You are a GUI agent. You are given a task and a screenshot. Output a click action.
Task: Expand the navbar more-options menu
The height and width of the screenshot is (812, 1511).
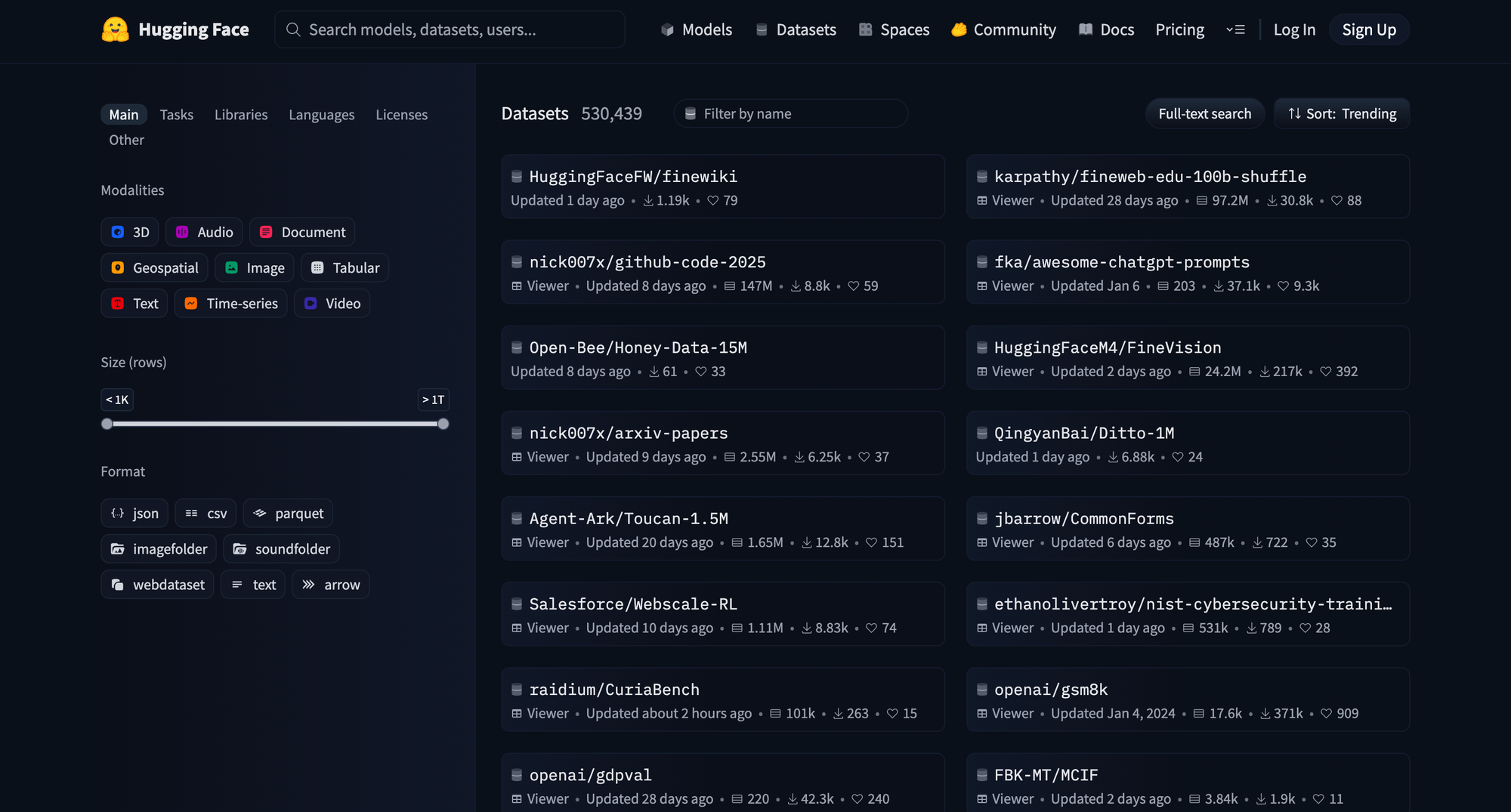[x=1235, y=29]
